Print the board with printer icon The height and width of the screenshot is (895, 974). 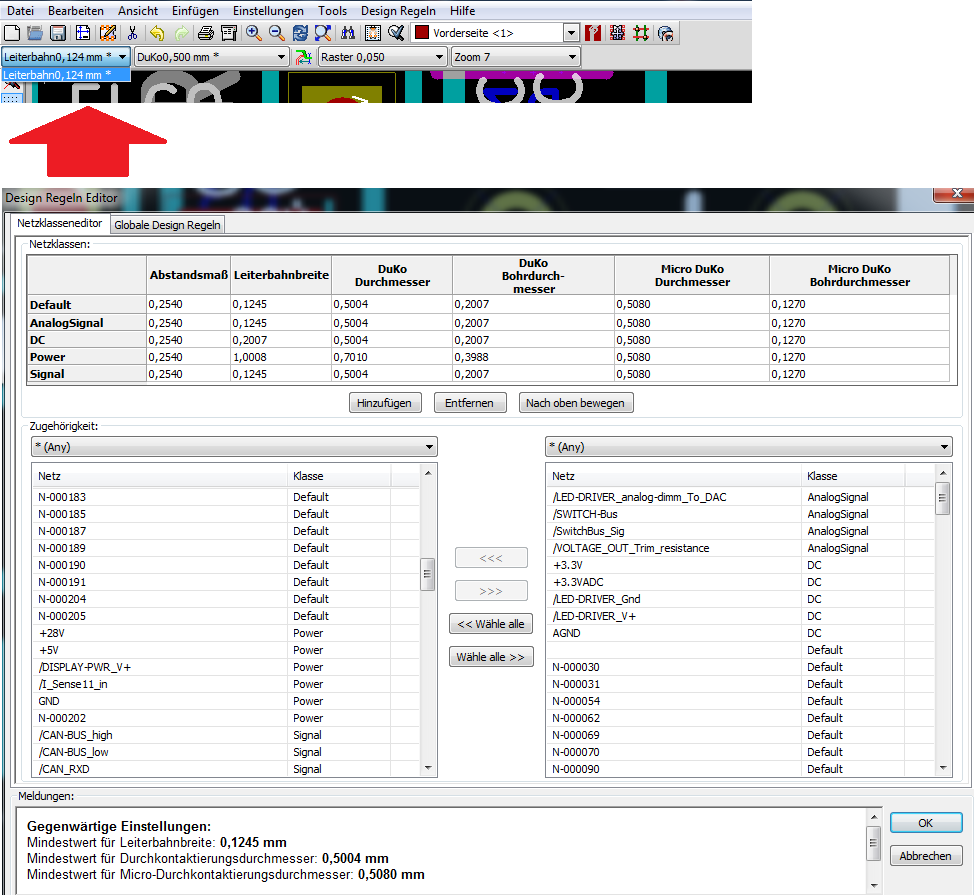point(206,33)
